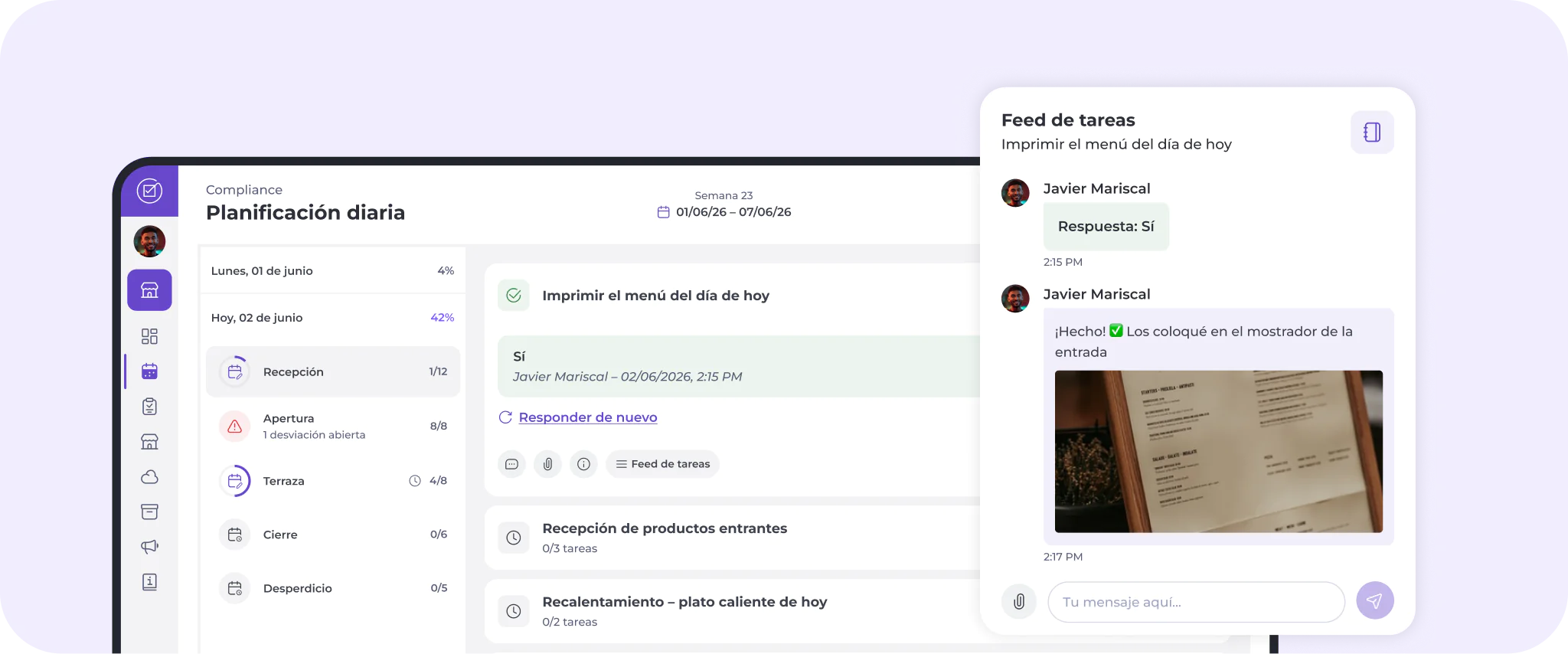1568x654 pixels.
Task: Click the Responder de nuevo link
Action: tap(587, 417)
